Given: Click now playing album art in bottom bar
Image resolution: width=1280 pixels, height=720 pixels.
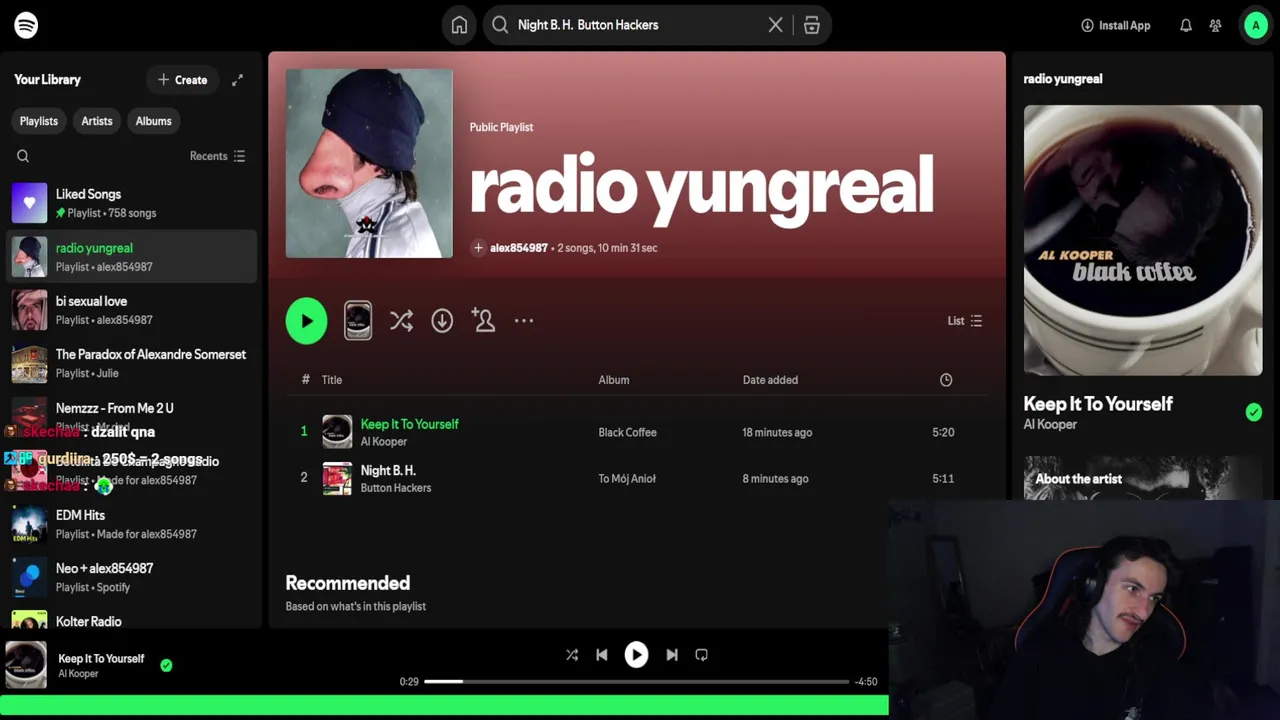Looking at the screenshot, I should pos(26,665).
